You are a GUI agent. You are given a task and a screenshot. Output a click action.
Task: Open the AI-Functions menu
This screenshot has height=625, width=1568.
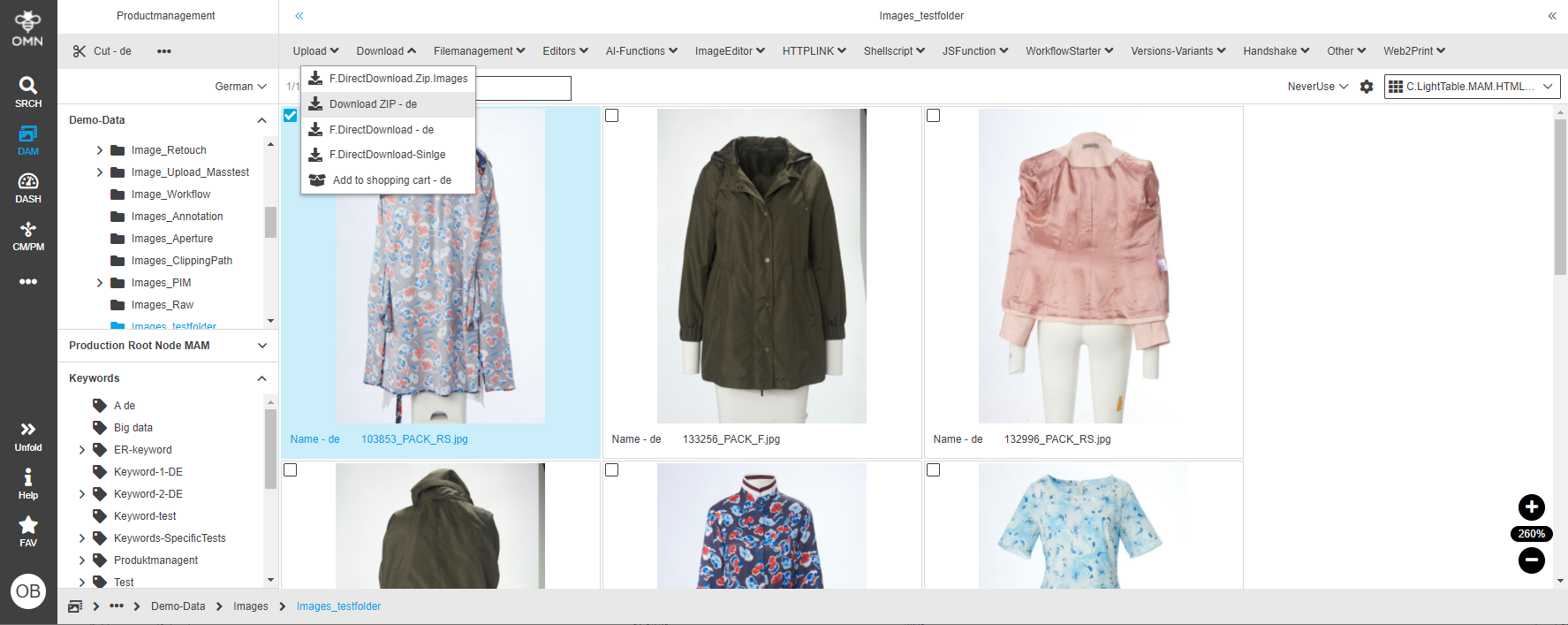pos(641,51)
